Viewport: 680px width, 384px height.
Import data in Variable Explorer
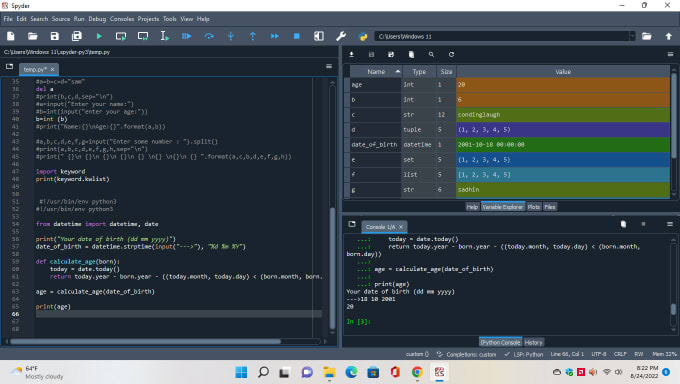click(x=351, y=55)
